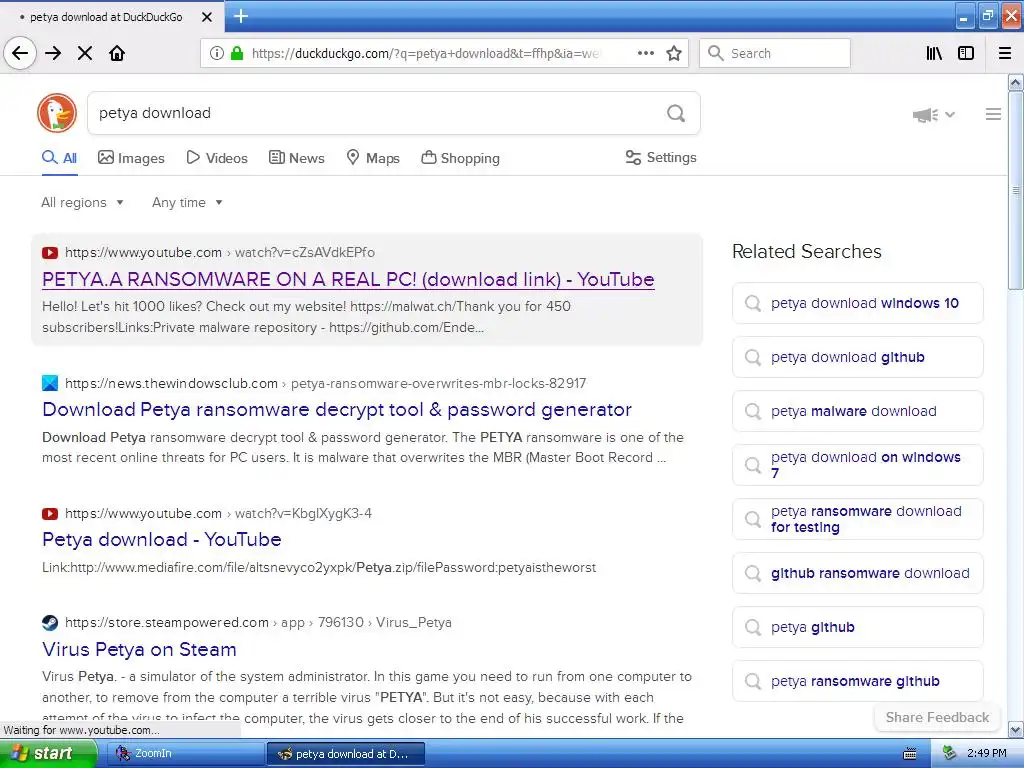Open Download Petya ransomware decrypt tool link
Viewport: 1024px width, 768px height.
[x=337, y=409]
